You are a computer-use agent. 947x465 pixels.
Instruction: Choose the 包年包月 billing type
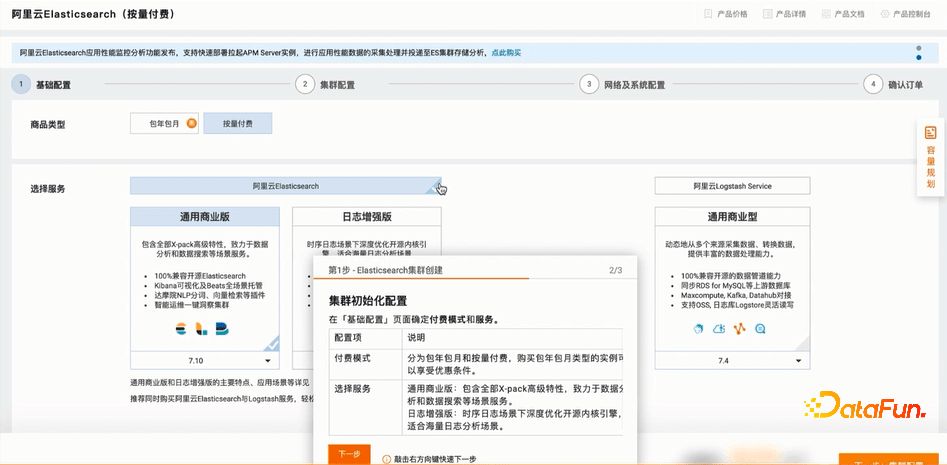164,123
